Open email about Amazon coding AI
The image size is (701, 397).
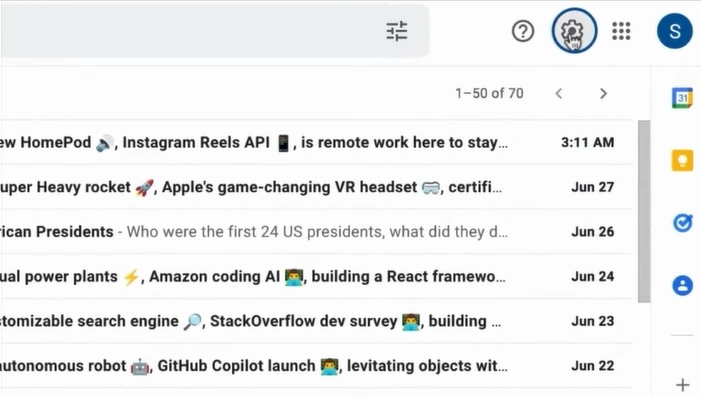click(x=317, y=276)
